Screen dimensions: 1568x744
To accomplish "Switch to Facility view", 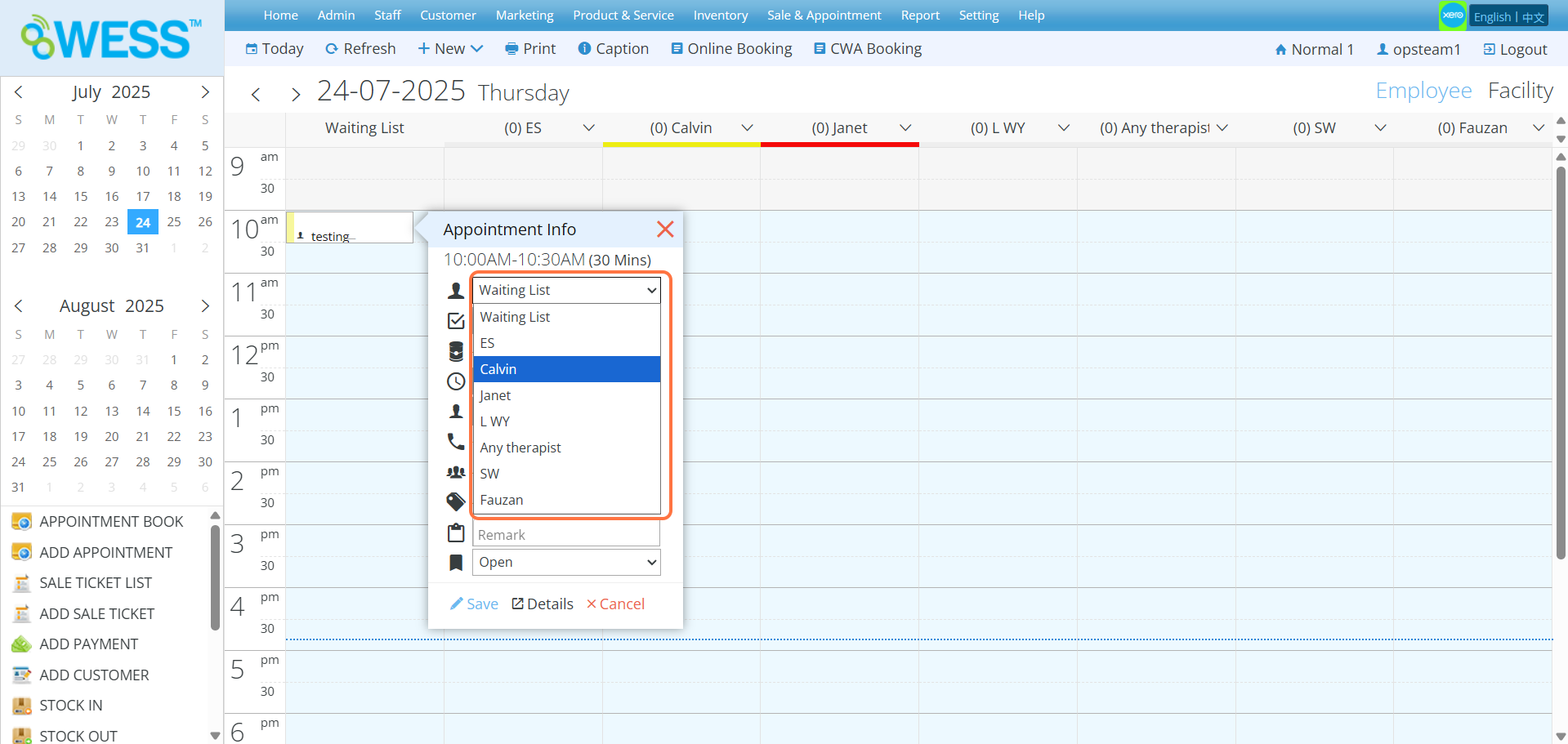I will (x=1520, y=91).
